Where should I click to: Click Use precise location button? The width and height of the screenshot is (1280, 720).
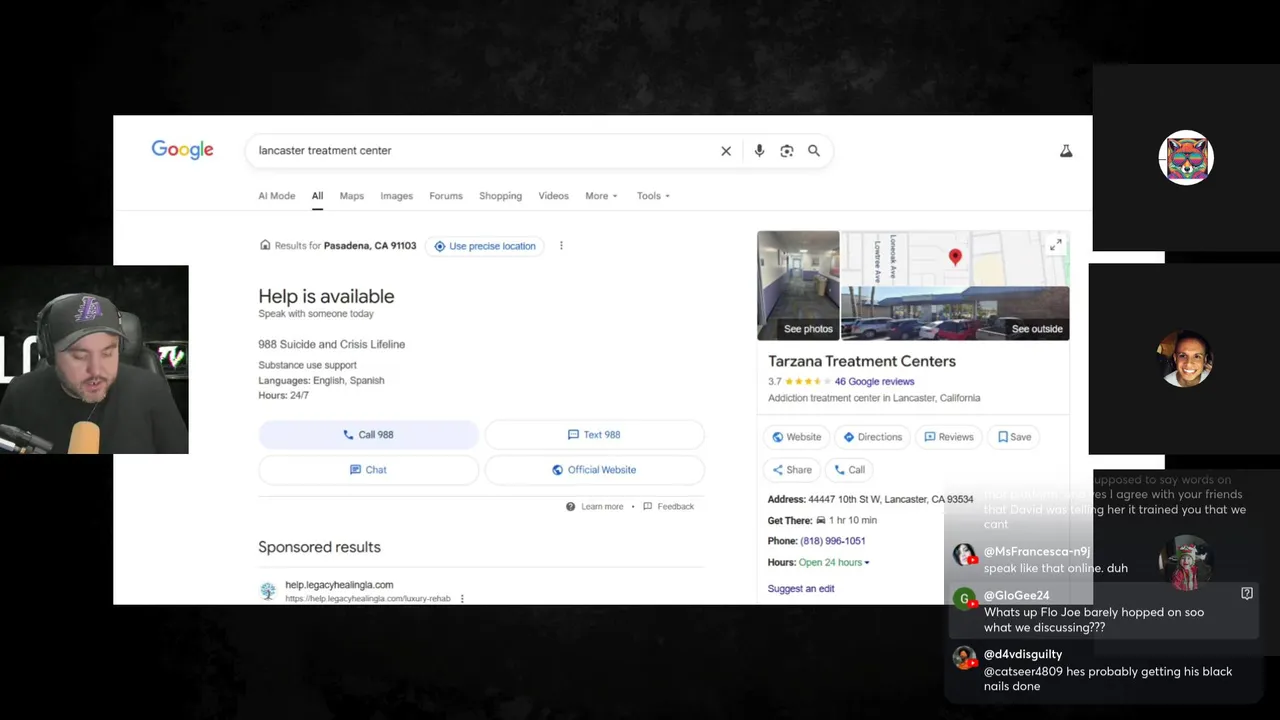point(485,246)
